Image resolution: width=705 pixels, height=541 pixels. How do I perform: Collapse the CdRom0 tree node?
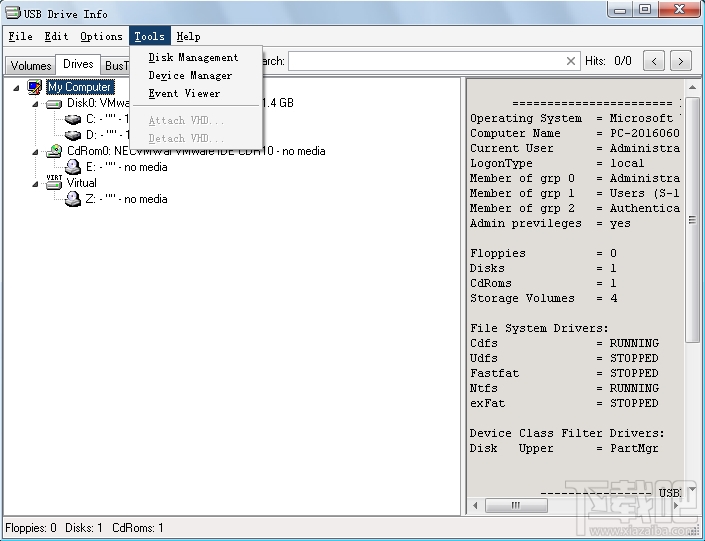[35, 152]
